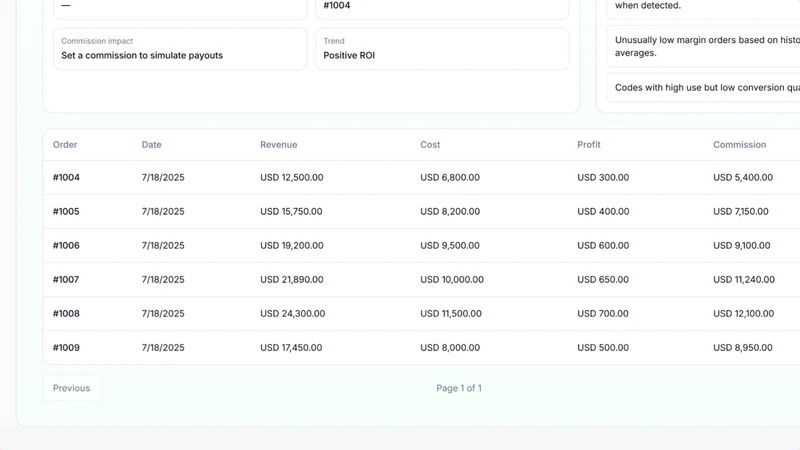
Task: Click the Previous pagination button
Action: pyautogui.click(x=71, y=388)
